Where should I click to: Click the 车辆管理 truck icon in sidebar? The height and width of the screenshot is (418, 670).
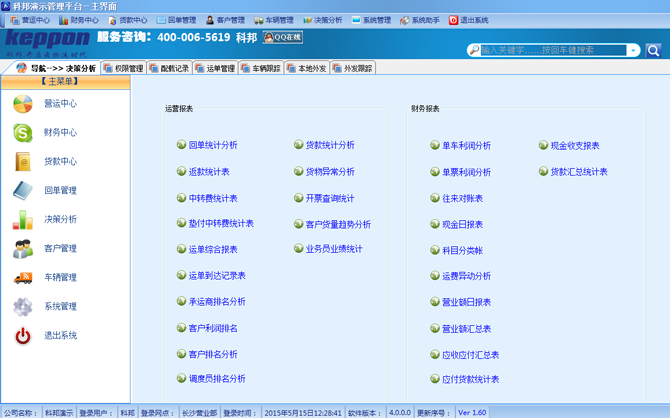click(x=23, y=278)
